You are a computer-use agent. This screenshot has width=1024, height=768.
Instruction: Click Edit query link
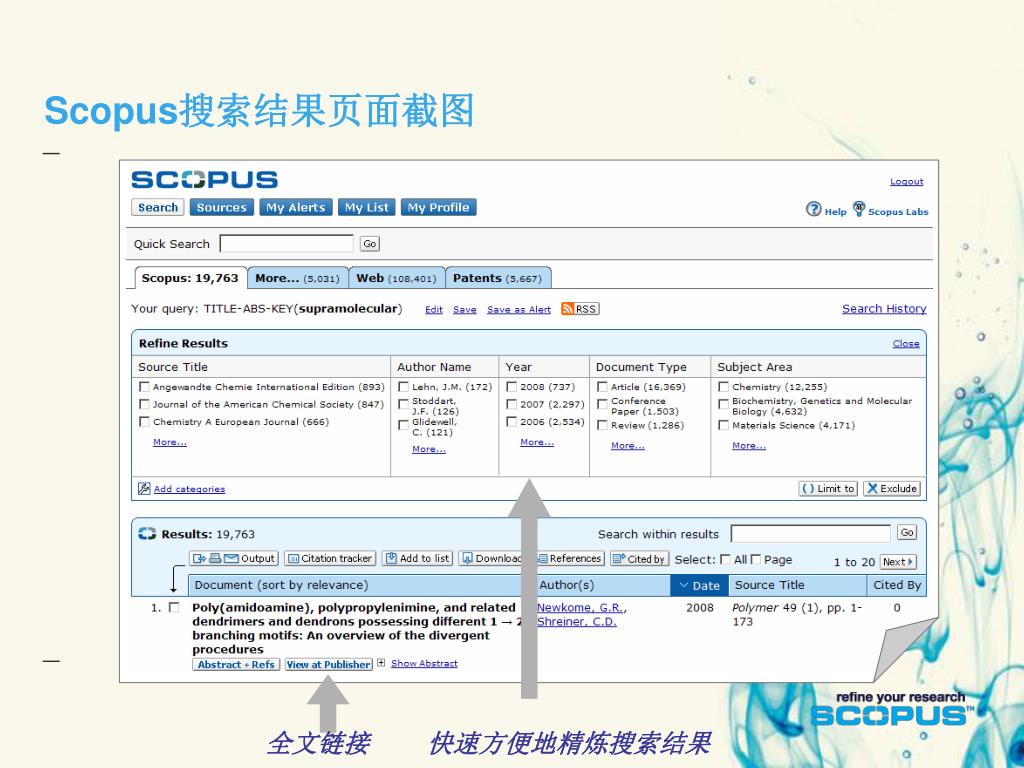434,310
